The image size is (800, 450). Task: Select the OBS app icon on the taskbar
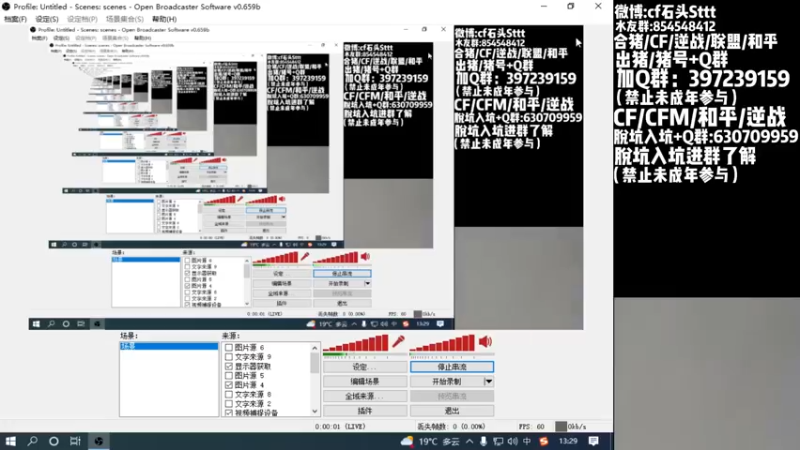point(98,441)
